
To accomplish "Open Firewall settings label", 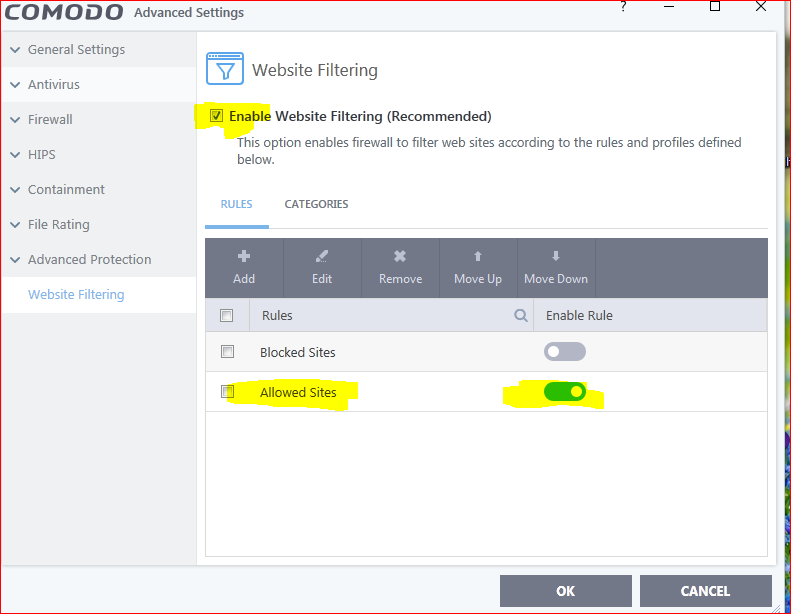I will pyautogui.click(x=50, y=120).
